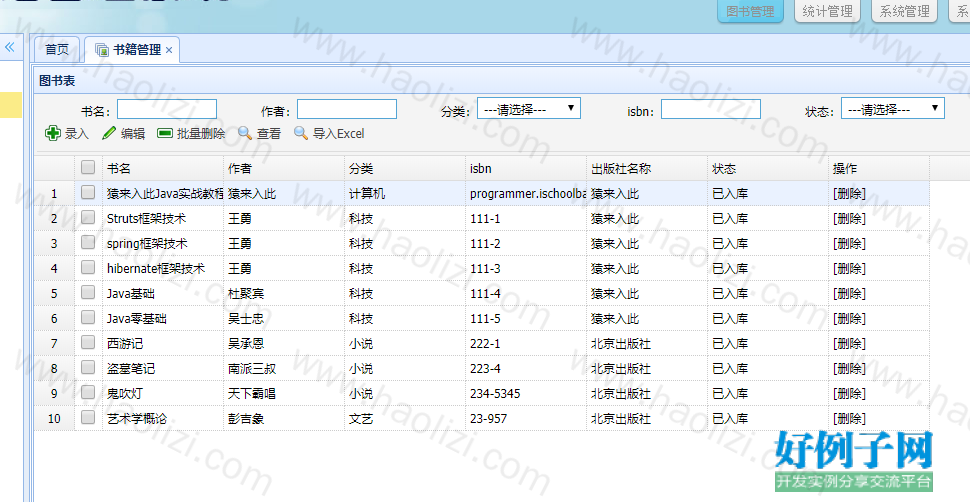Viewport: 970px width, 502px height.
Task: Switch to the 书籍管理 tab
Action: coord(132,50)
